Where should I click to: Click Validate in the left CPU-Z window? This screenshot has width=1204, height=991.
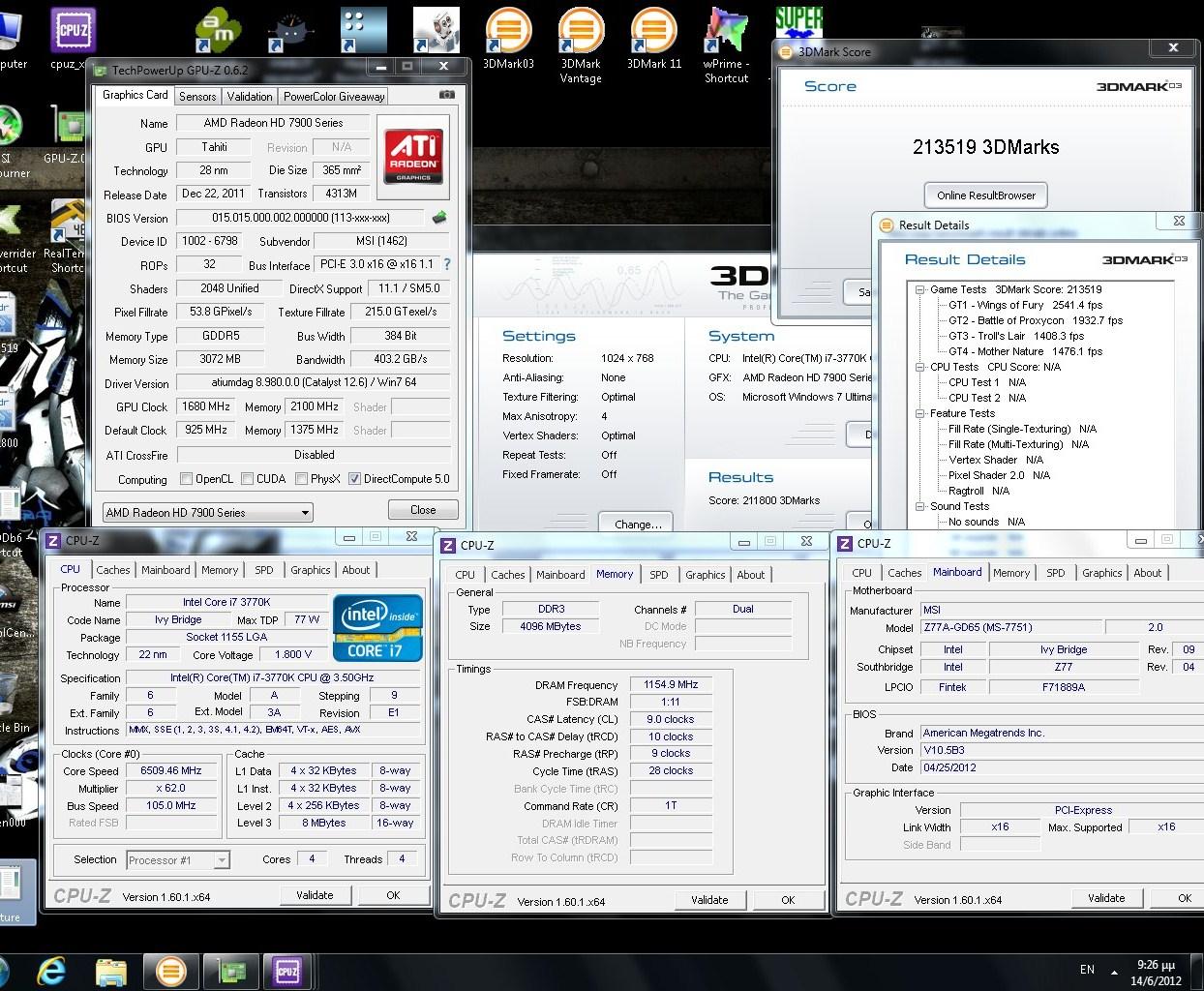click(x=315, y=895)
